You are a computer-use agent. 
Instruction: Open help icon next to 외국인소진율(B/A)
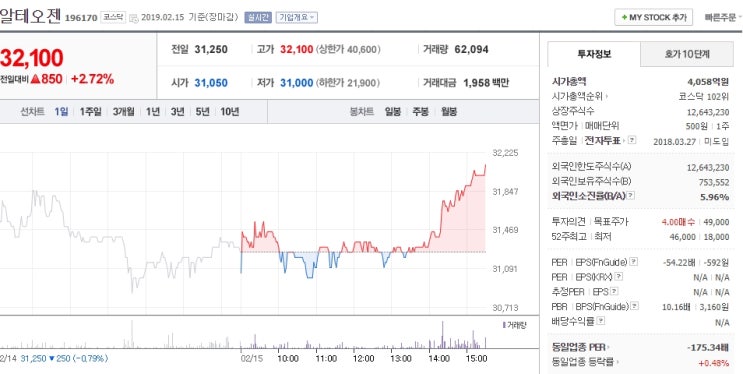(631, 196)
